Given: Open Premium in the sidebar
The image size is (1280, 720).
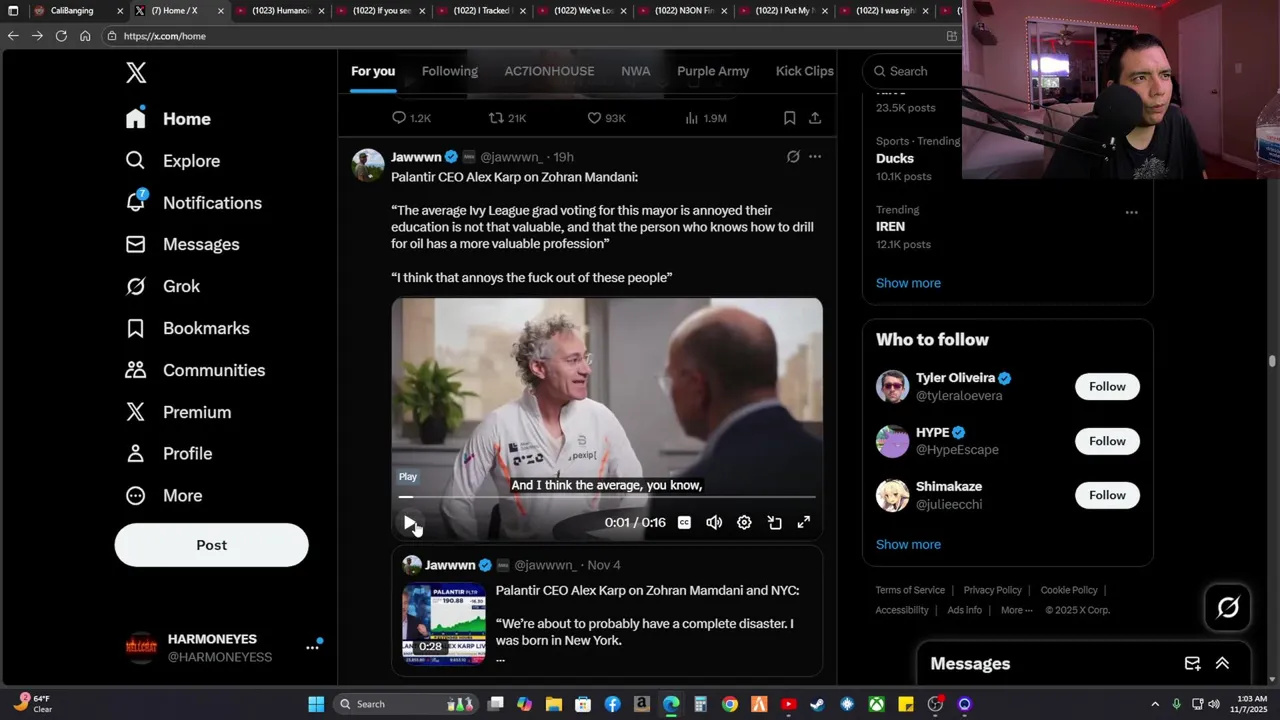Looking at the screenshot, I should coord(178,412).
